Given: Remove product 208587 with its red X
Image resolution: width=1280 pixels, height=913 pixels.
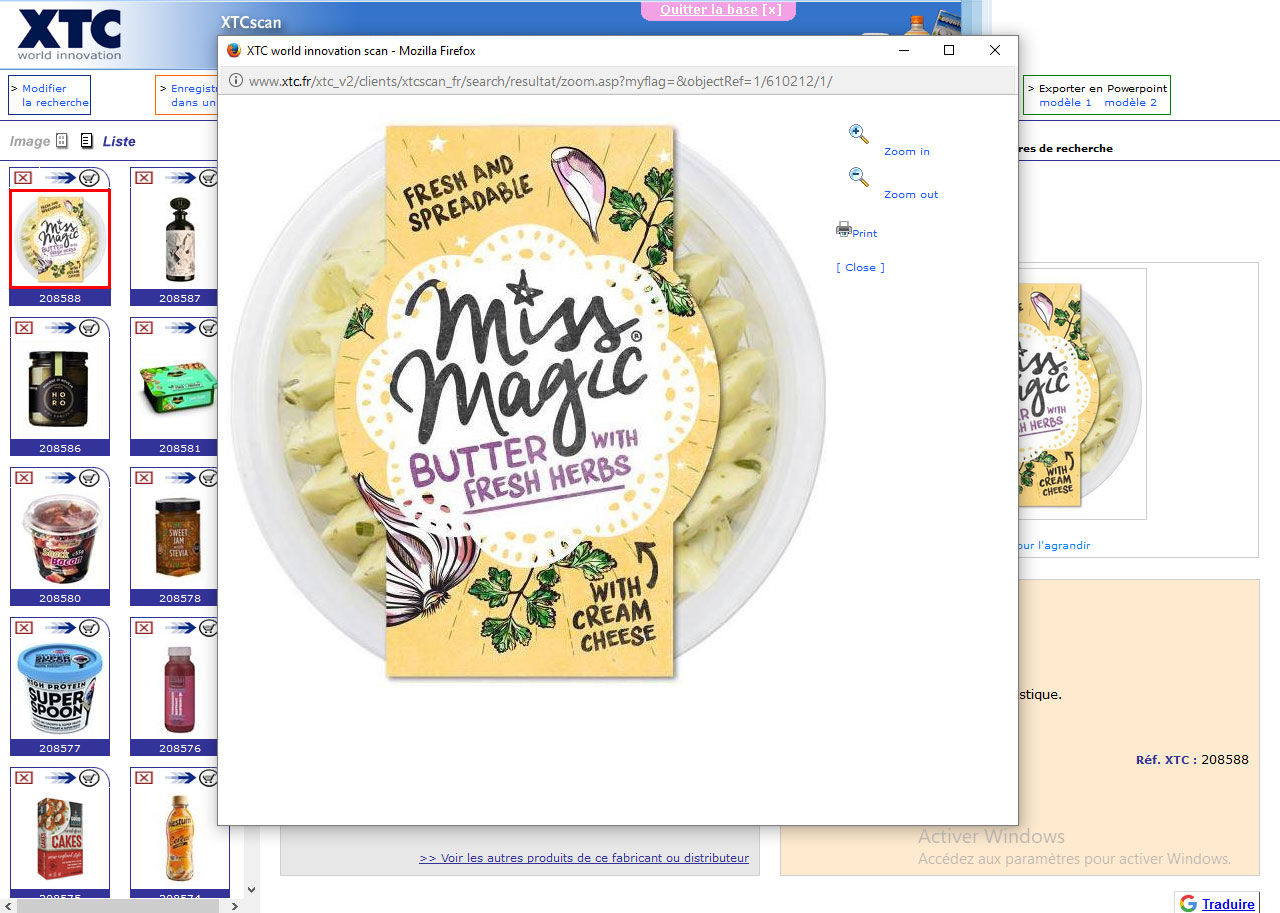Looking at the screenshot, I should 144,177.
